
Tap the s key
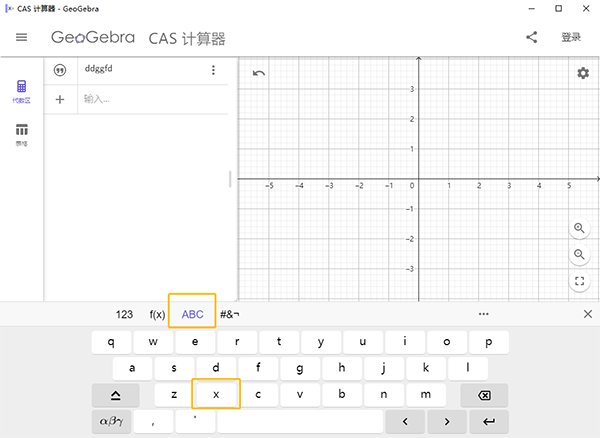click(174, 368)
